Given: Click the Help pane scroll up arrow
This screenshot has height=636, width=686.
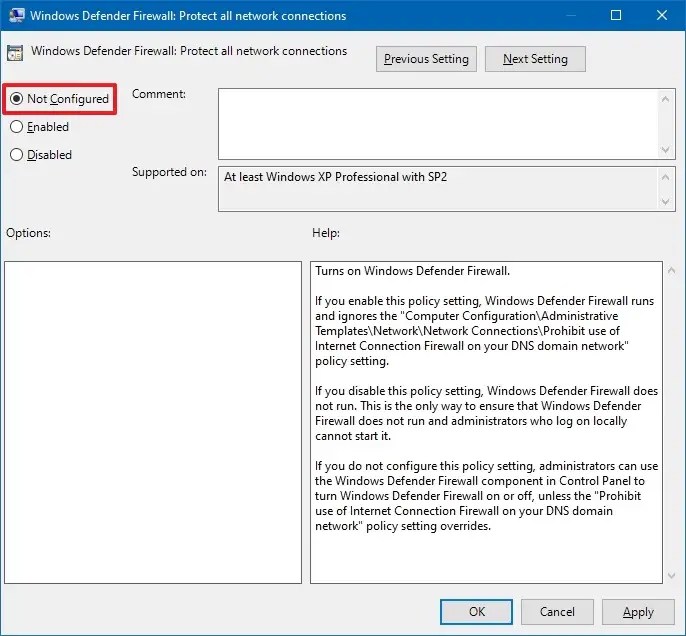Looking at the screenshot, I should [x=672, y=271].
